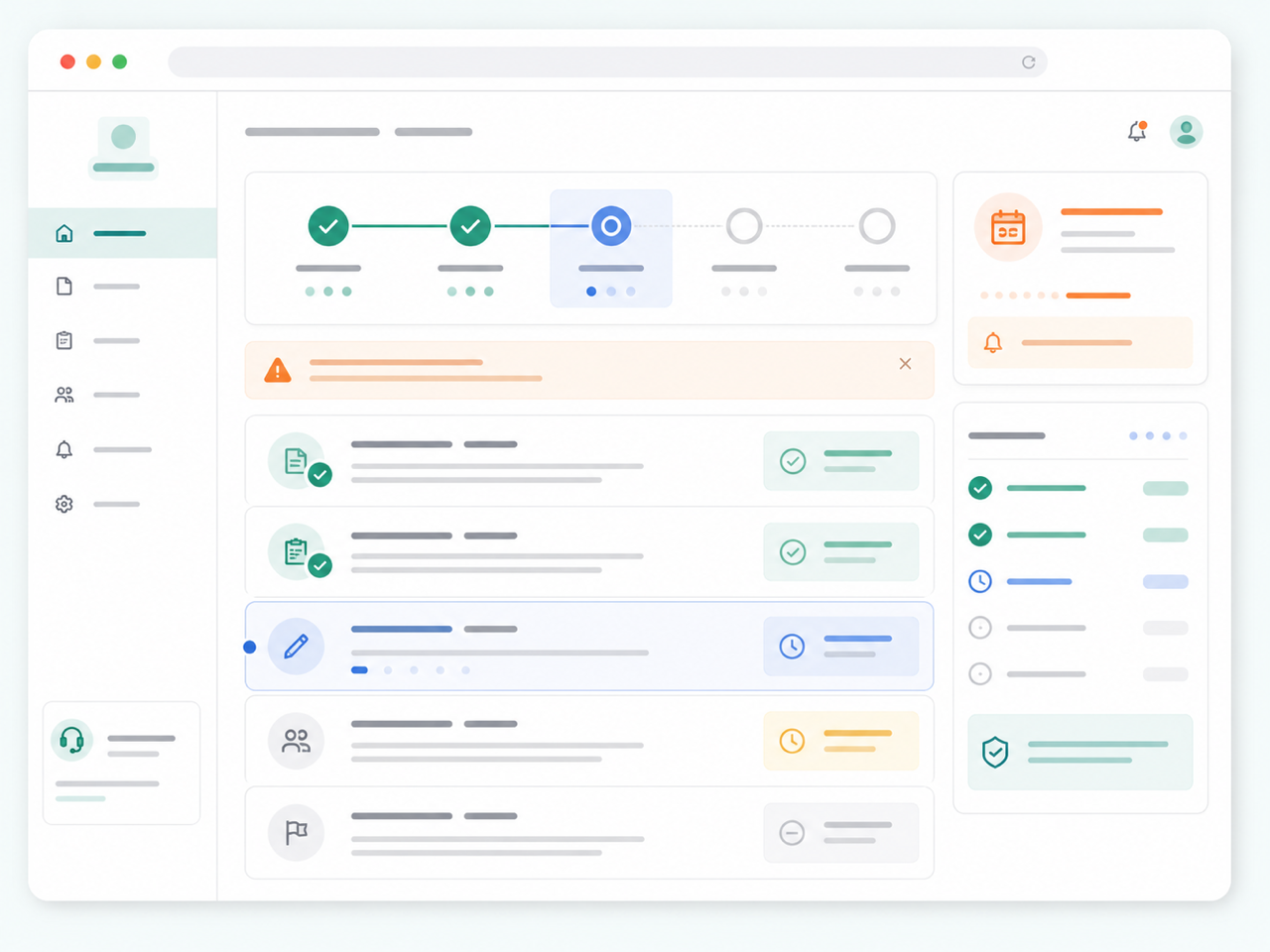Click the orange warning triangle icon
The image size is (1270, 952).
coord(278,371)
